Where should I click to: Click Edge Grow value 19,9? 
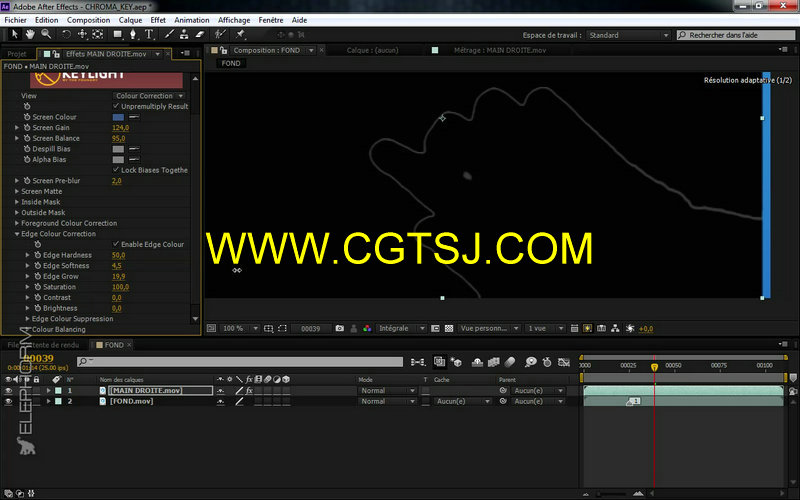pyautogui.click(x=118, y=277)
